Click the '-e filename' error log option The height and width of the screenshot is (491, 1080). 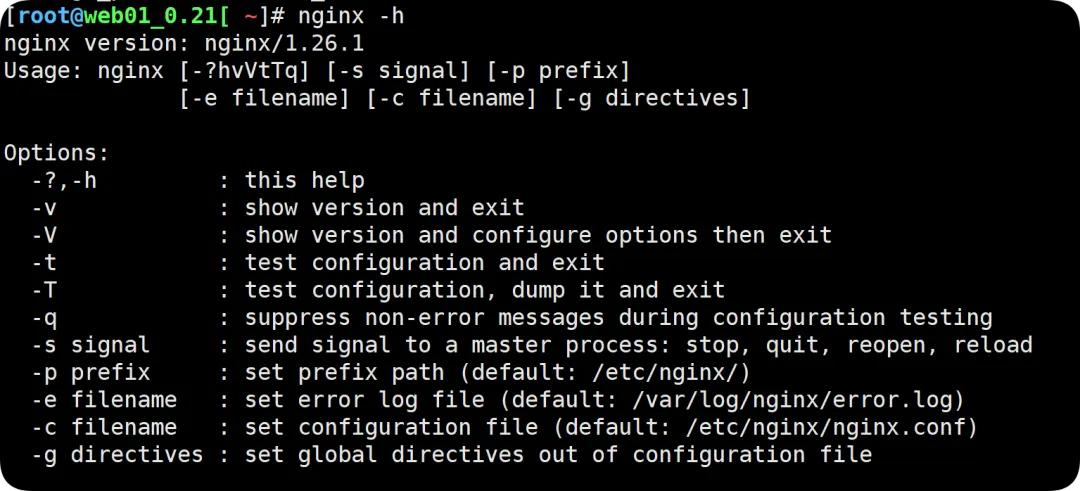click(x=104, y=399)
